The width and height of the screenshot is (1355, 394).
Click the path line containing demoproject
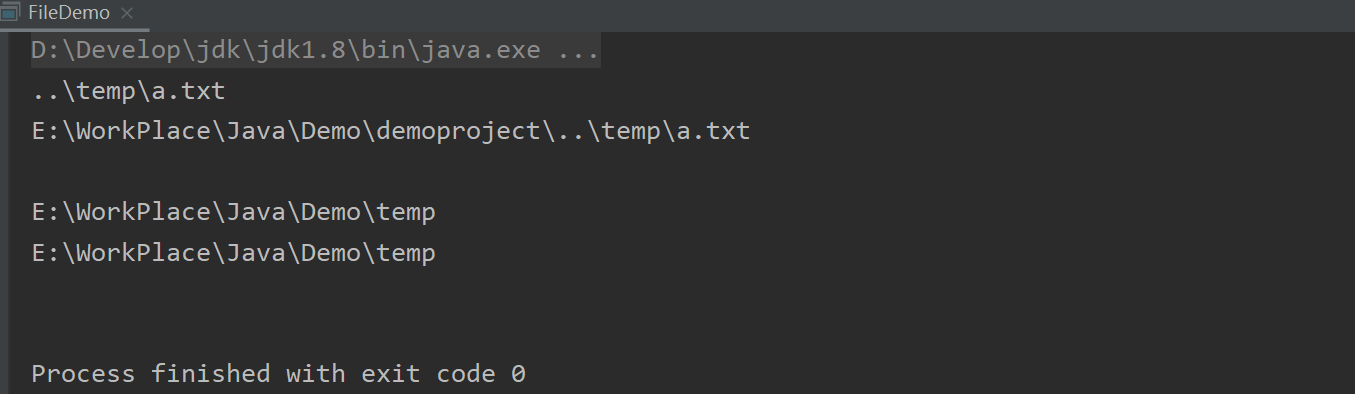point(391,132)
